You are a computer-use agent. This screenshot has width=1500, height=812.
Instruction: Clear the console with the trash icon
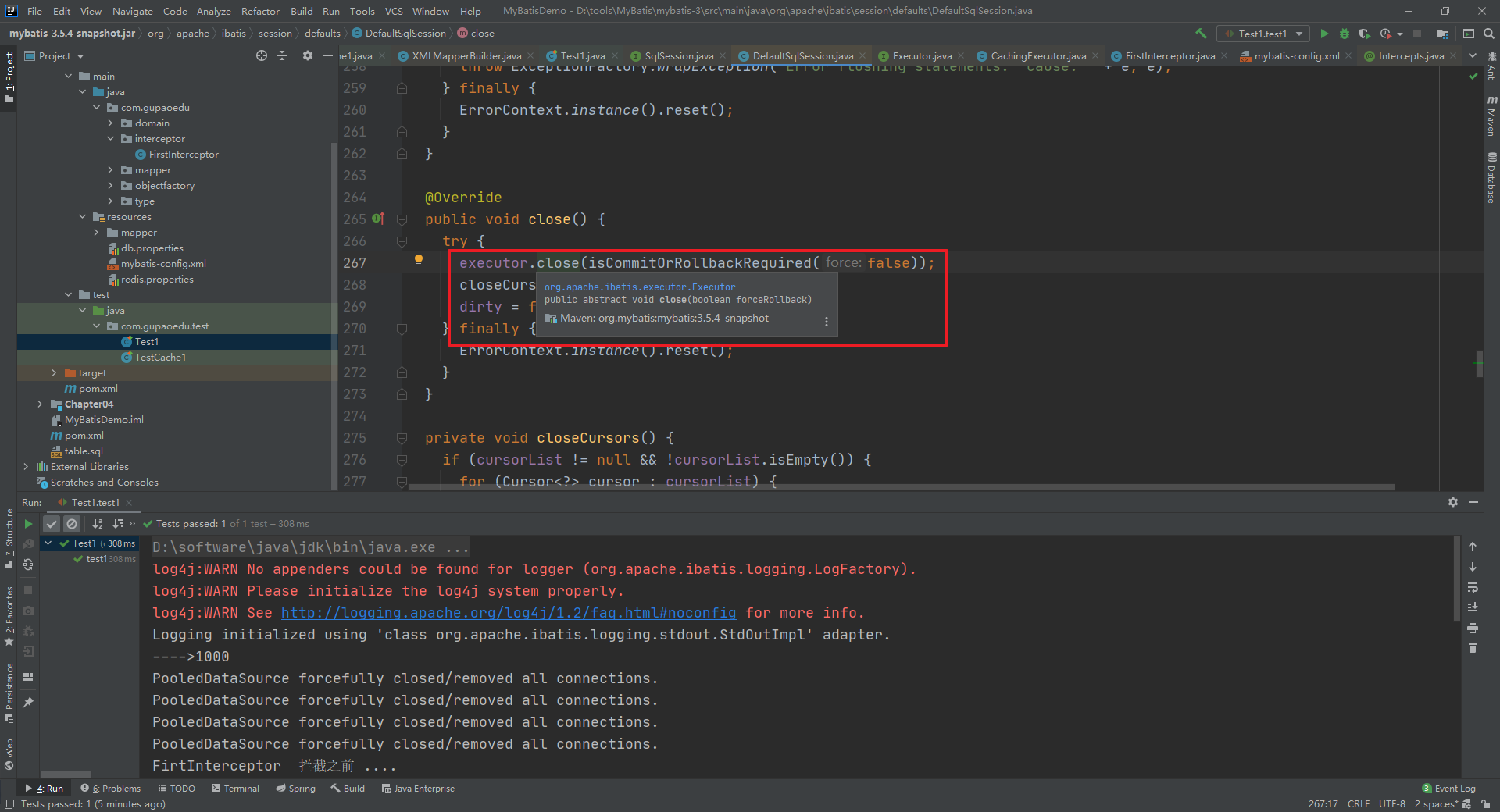1473,648
